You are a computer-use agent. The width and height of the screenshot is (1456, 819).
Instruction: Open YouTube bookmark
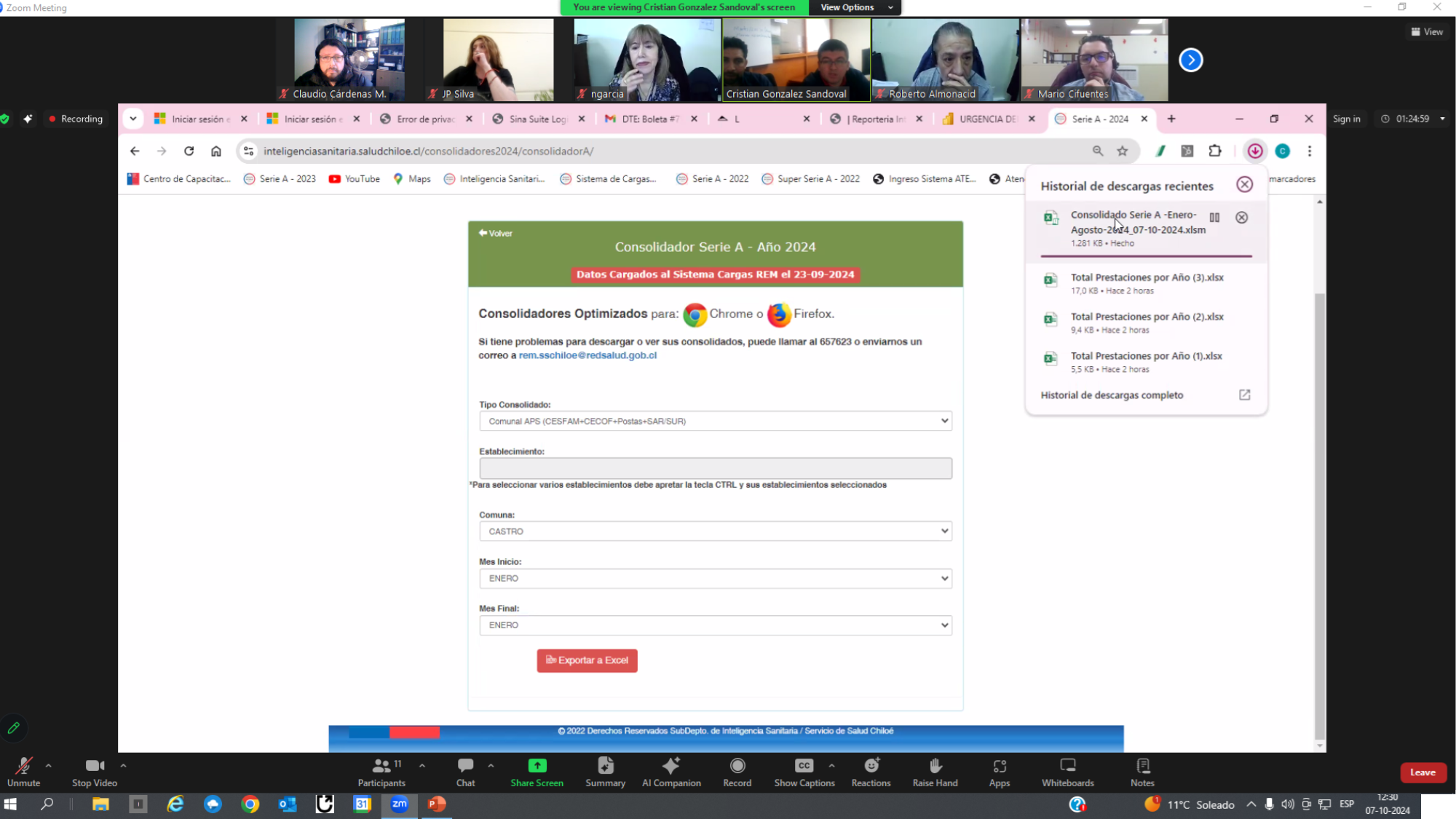pos(354,179)
